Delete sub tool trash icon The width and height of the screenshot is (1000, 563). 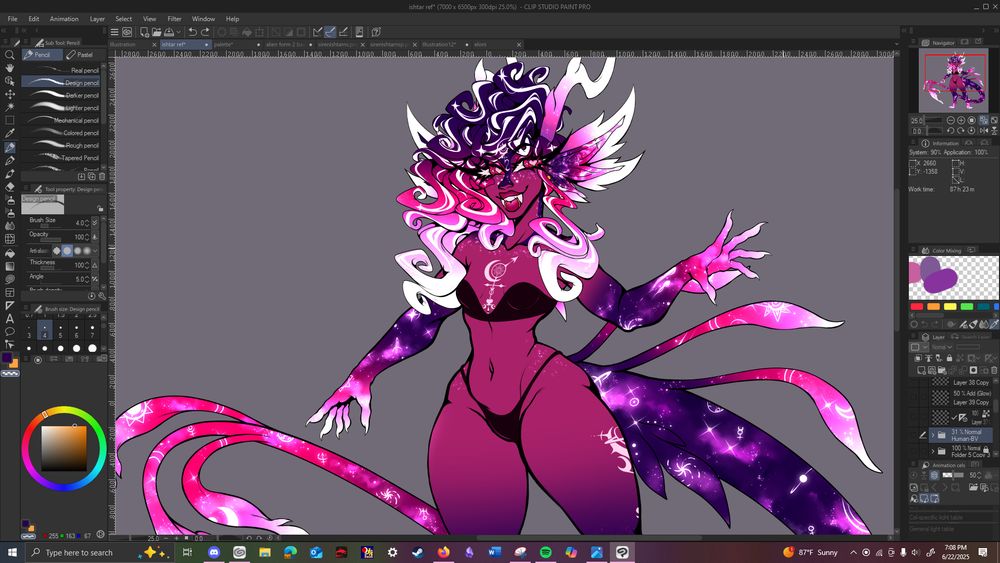[x=102, y=177]
